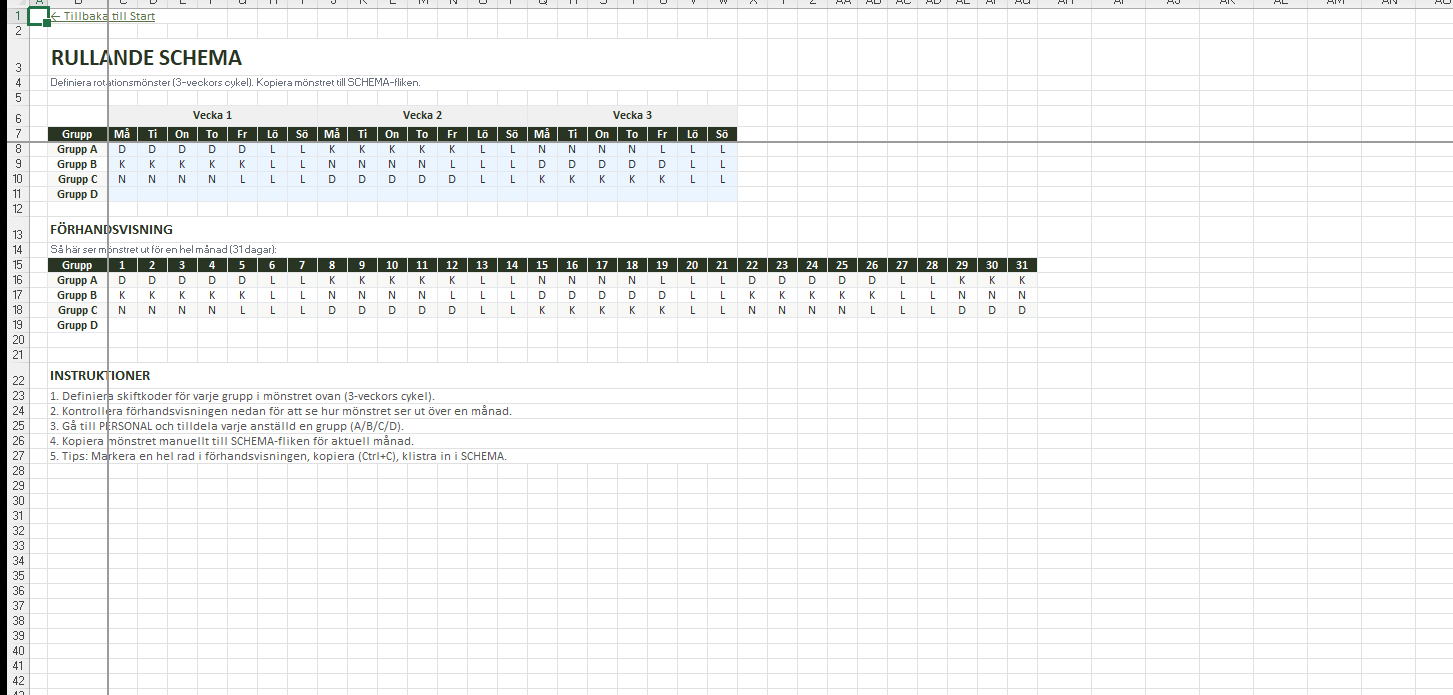1453x695 pixels.
Task: Click the "Grupp" header in row 15
Action: [x=77, y=265]
